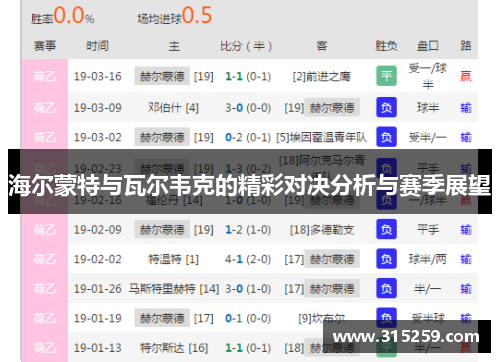Click the score 1-2 (1-0)
The width and height of the screenshot is (500, 362).
click(x=248, y=230)
